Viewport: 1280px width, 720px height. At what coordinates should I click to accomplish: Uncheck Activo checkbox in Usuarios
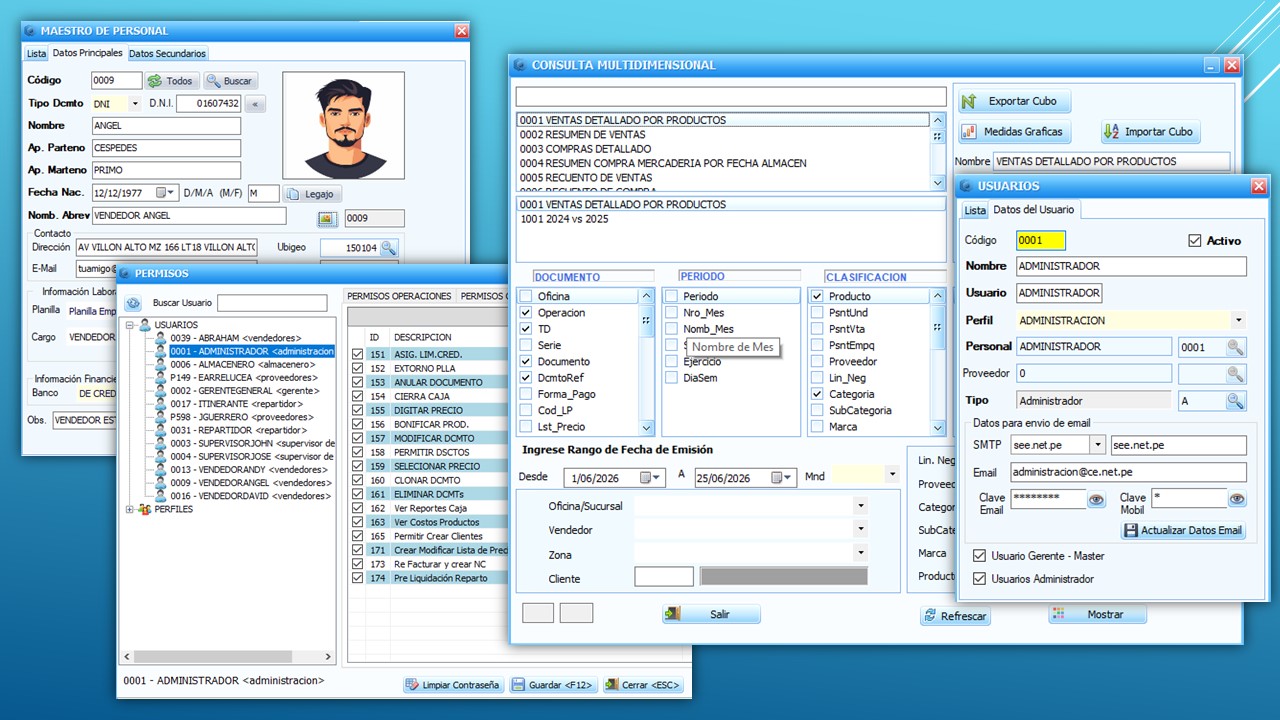click(1194, 241)
